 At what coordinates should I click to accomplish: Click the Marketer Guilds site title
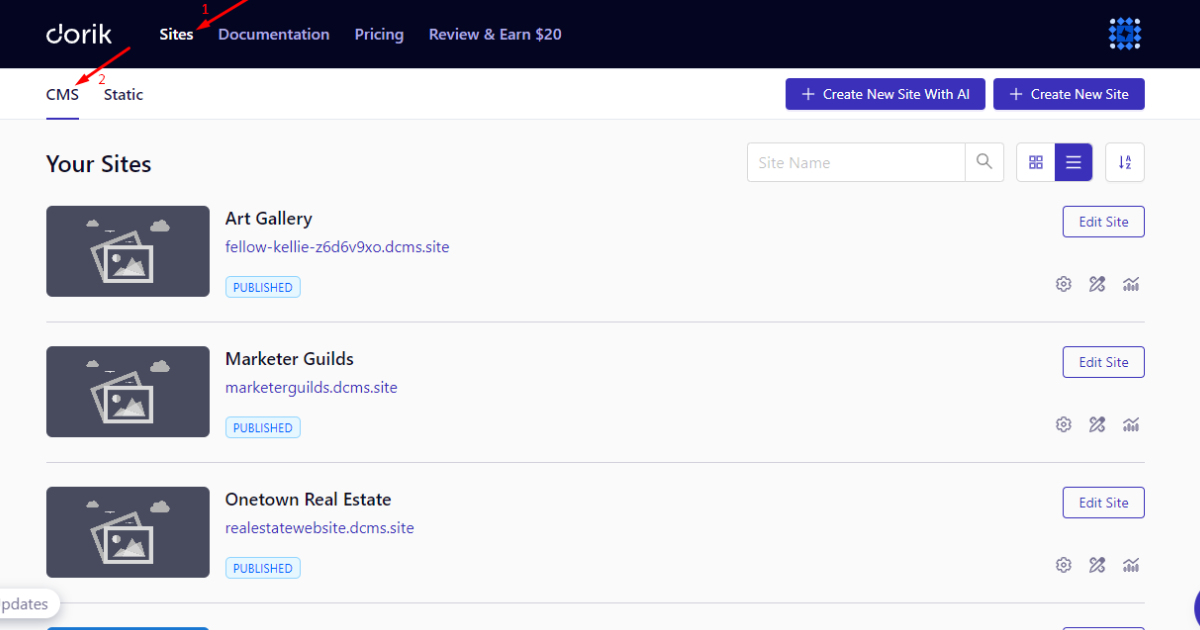coord(289,358)
